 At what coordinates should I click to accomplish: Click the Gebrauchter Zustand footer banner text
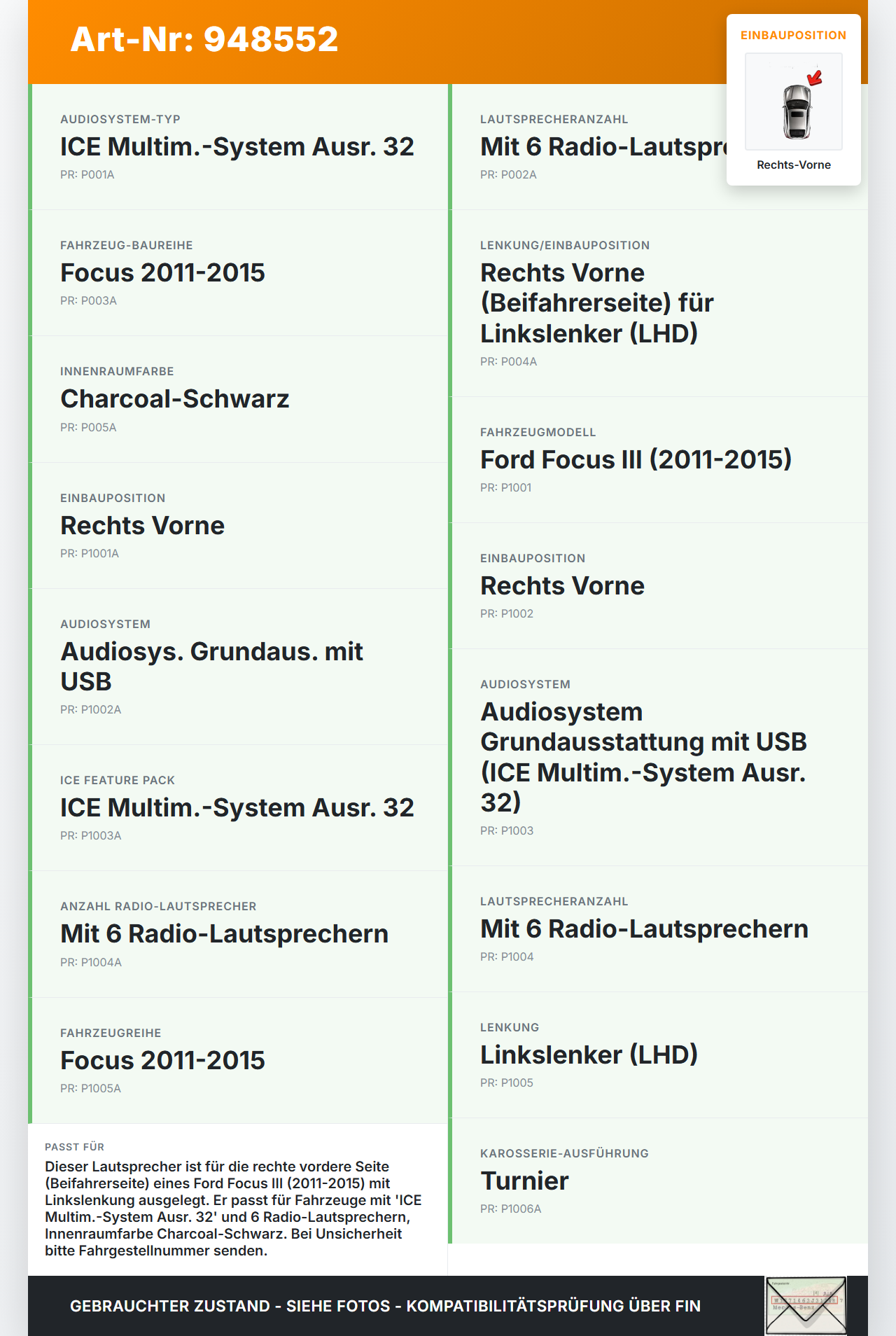385,1306
